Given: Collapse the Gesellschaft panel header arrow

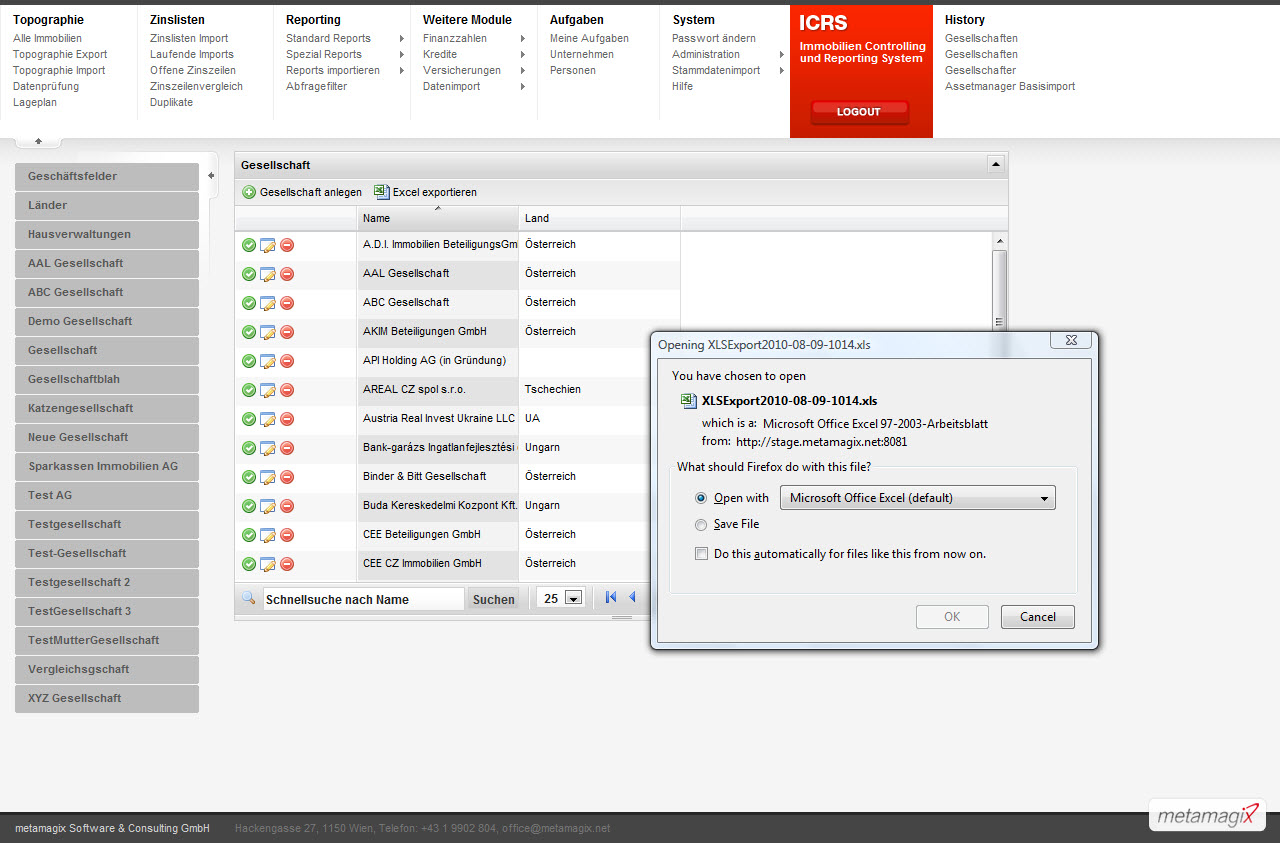Looking at the screenshot, I should [x=995, y=164].
